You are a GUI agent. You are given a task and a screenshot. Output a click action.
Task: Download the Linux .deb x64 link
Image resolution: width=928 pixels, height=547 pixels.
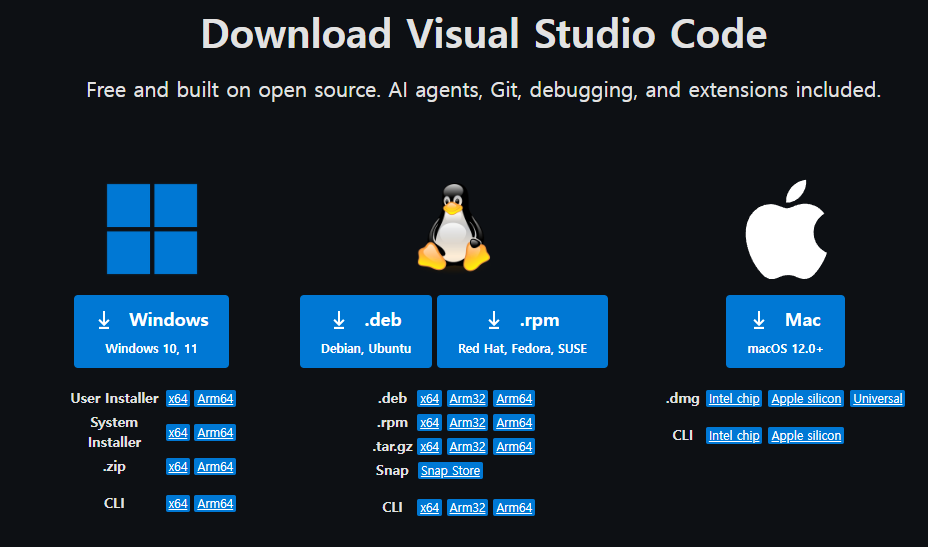[429, 398]
